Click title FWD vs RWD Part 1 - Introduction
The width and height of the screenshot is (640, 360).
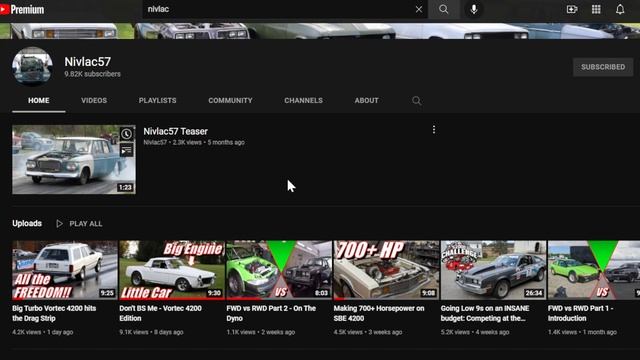tap(580, 313)
